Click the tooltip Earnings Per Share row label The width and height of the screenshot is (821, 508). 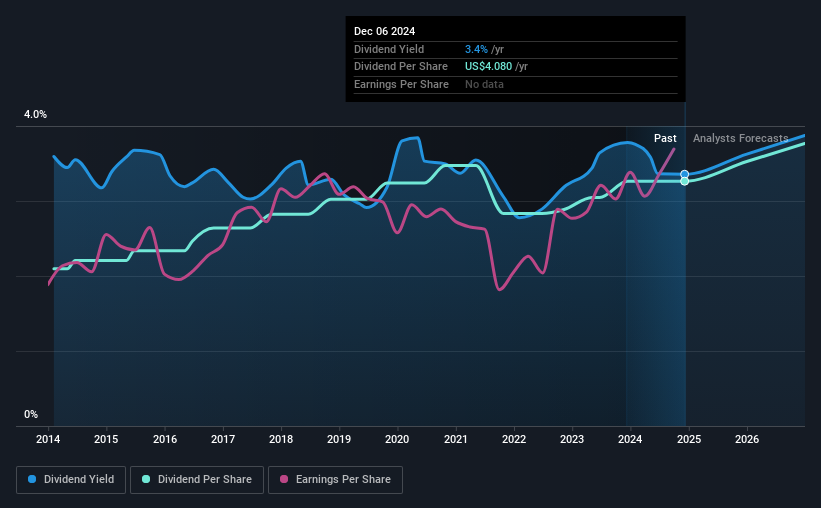coord(401,84)
